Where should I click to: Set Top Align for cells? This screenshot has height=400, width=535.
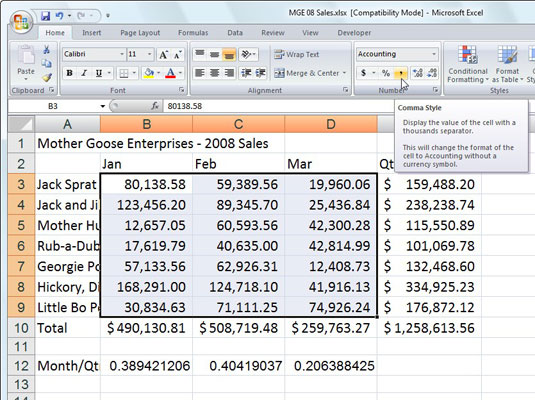[x=200, y=54]
